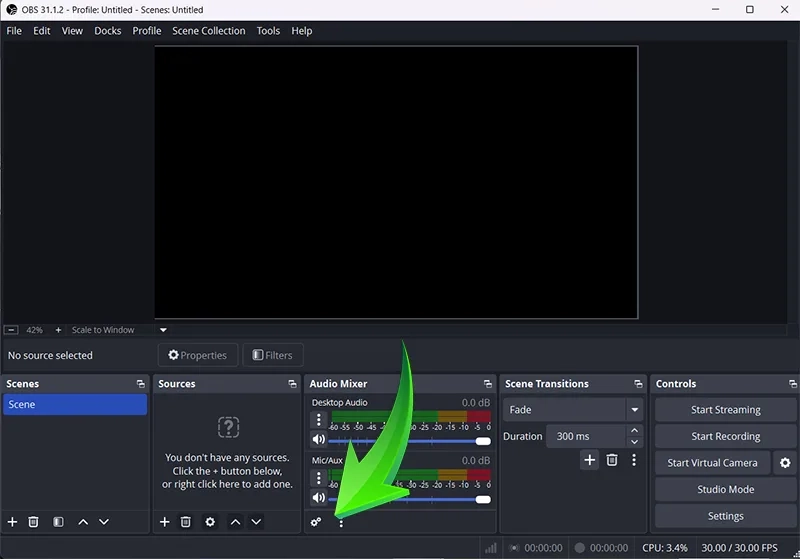
Task: Expand the Fade transition dropdown
Action: click(x=634, y=410)
